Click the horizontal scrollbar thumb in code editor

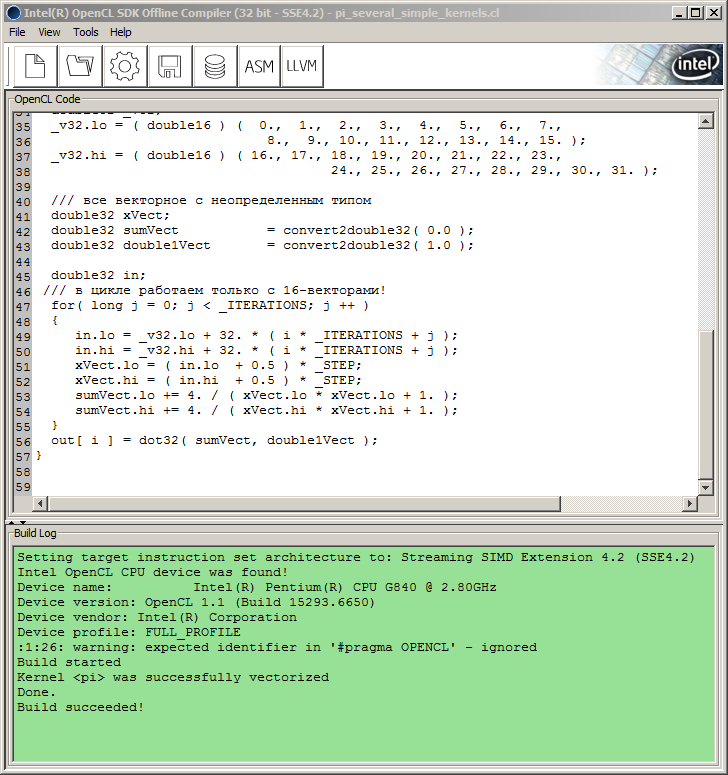[x=304, y=504]
